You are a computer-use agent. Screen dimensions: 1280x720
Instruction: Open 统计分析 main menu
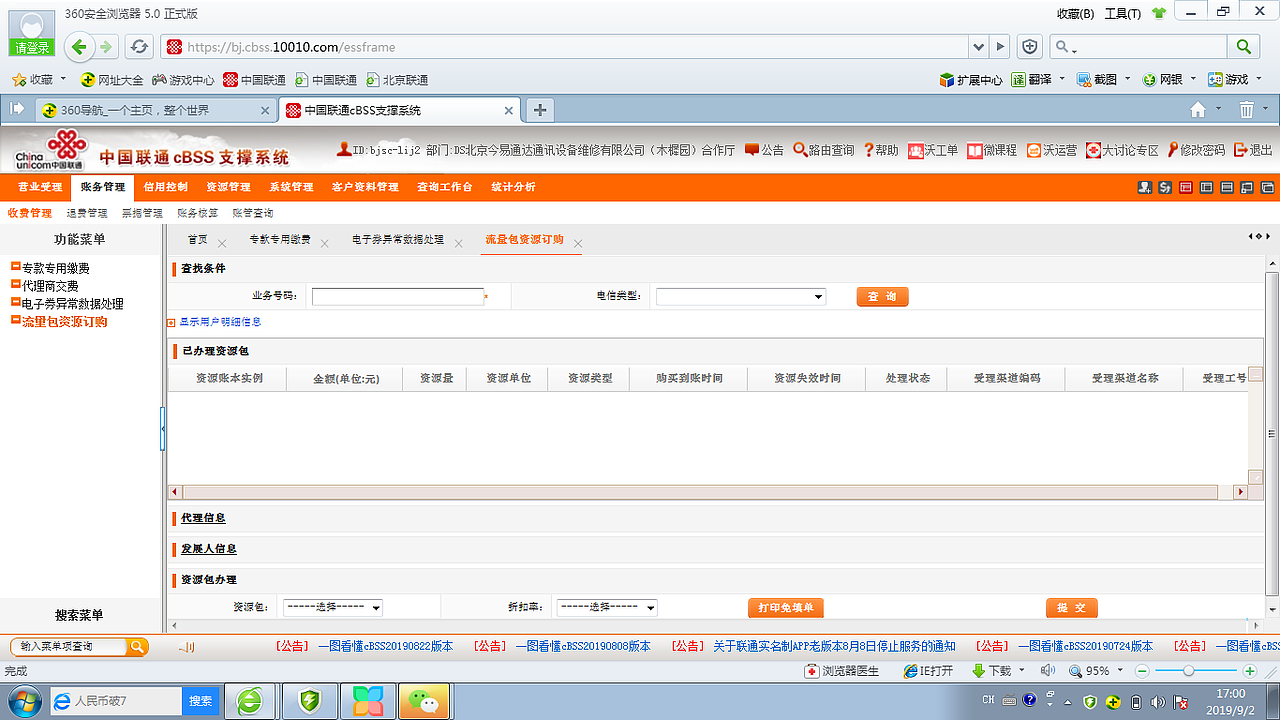(x=513, y=187)
